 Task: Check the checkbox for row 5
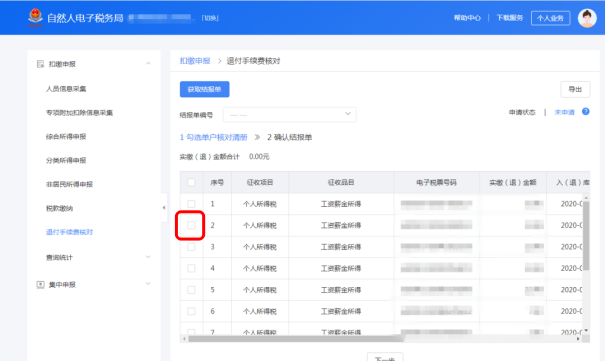click(191, 289)
